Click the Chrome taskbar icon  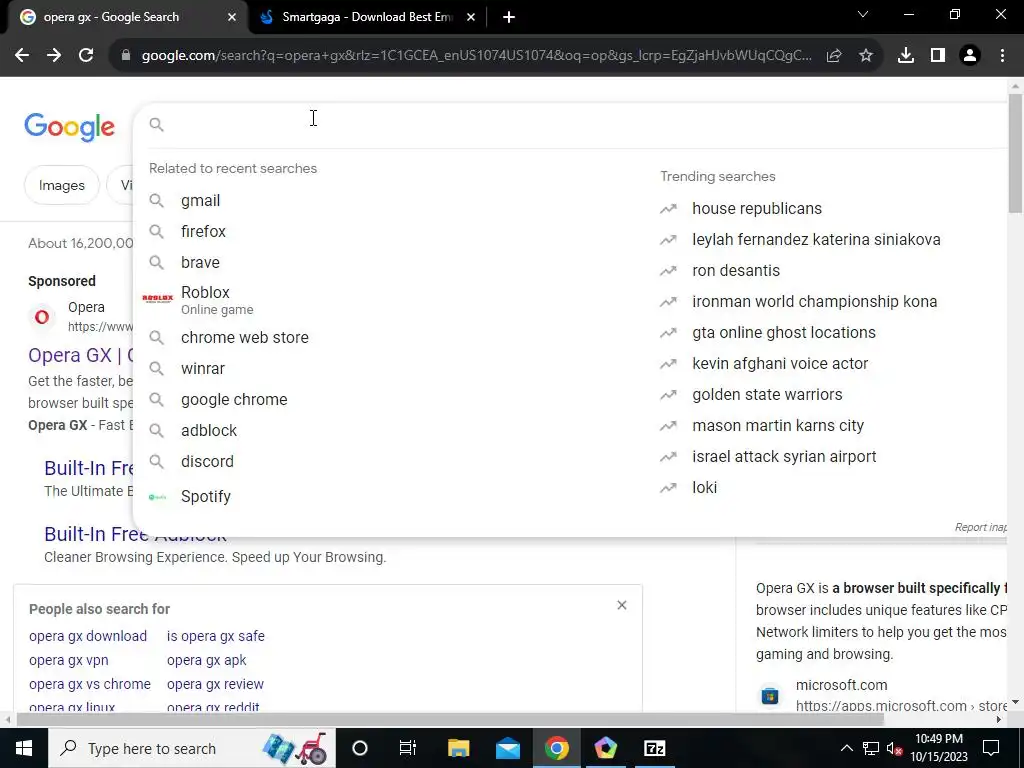556,748
